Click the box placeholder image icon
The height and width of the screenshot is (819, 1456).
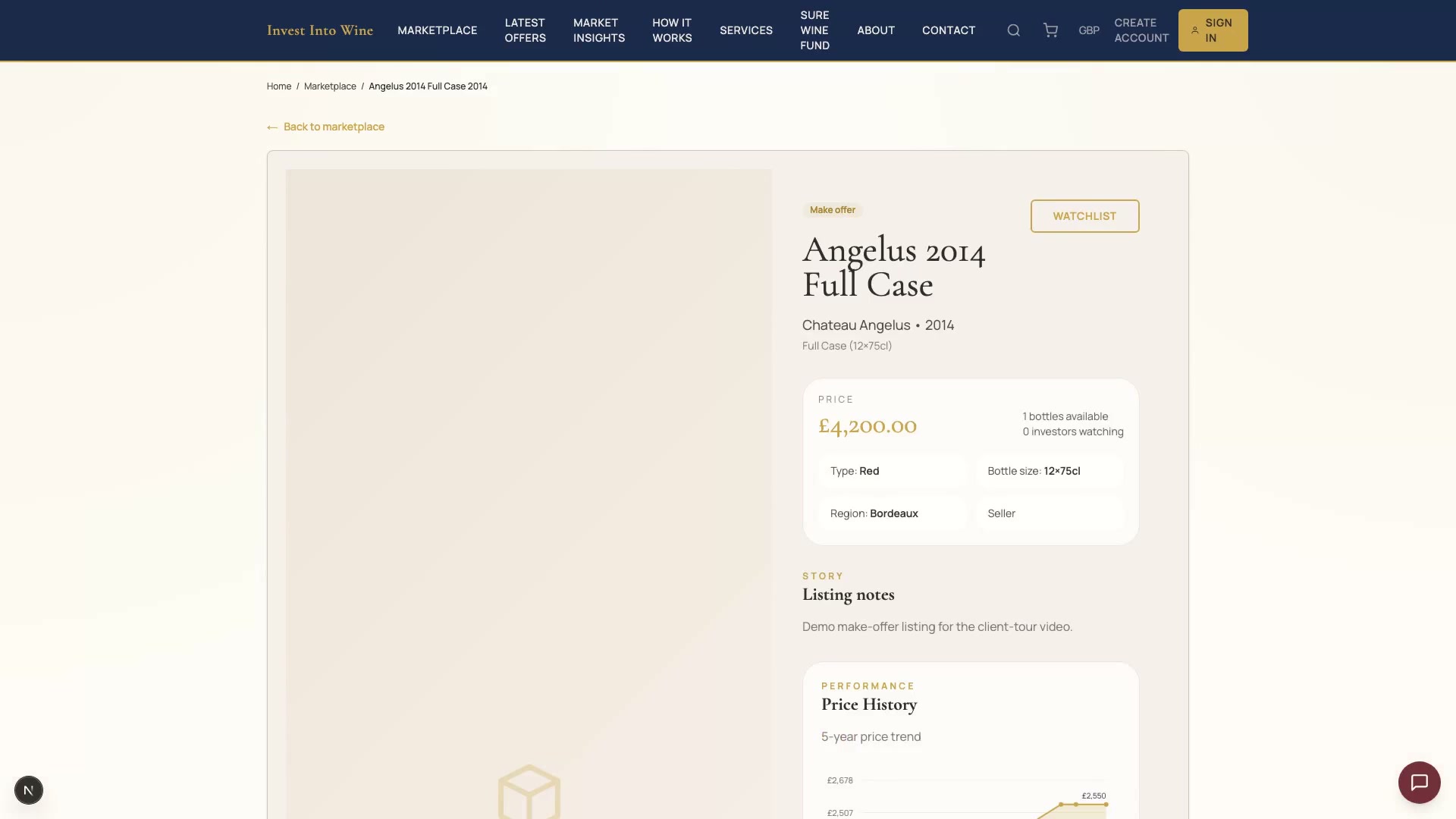click(529, 792)
